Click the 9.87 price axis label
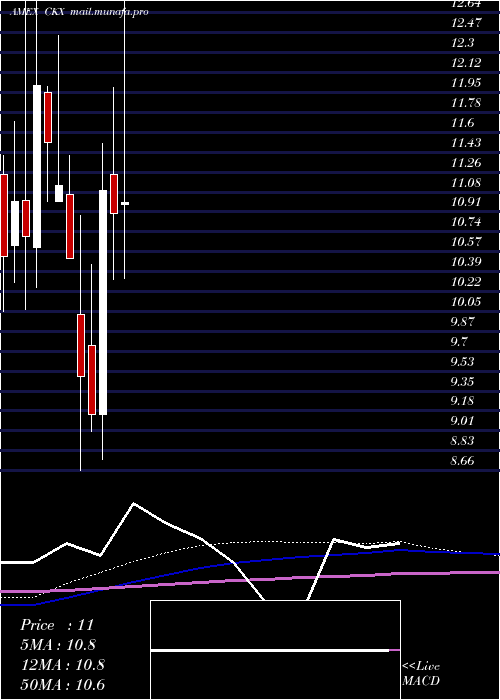The image size is (500, 700). 462,322
